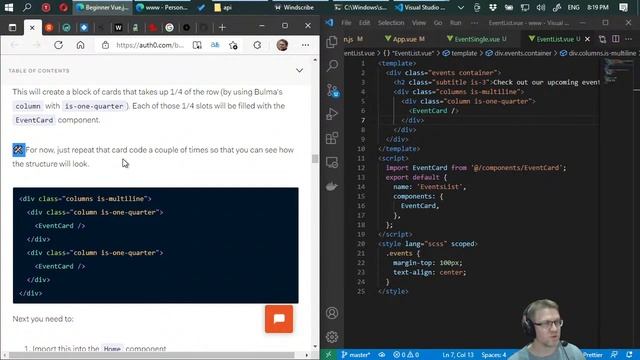
Task: Switch to the Google browser tab
Action: 169,27
